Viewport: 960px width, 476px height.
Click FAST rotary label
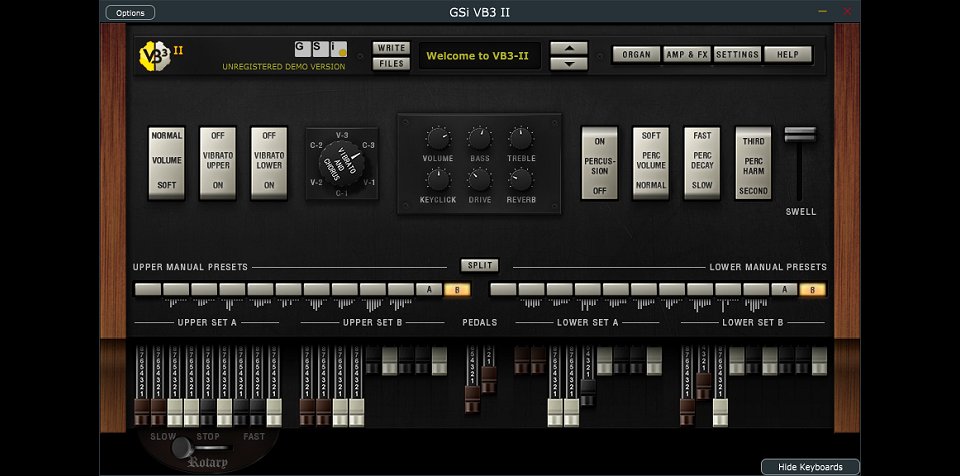[x=254, y=437]
